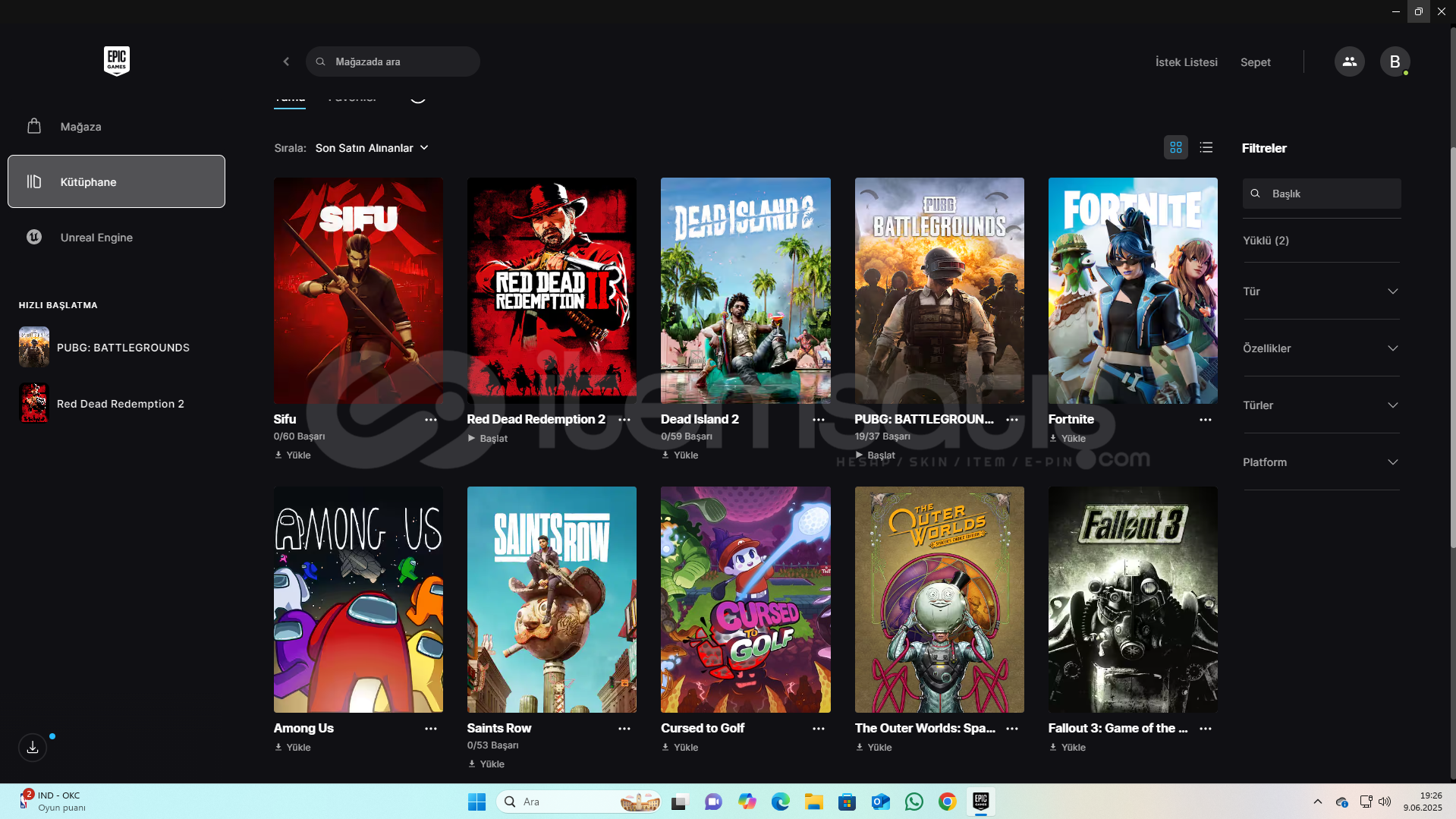Open the Dead Island 2 cover art
1456x819 pixels.
click(746, 291)
